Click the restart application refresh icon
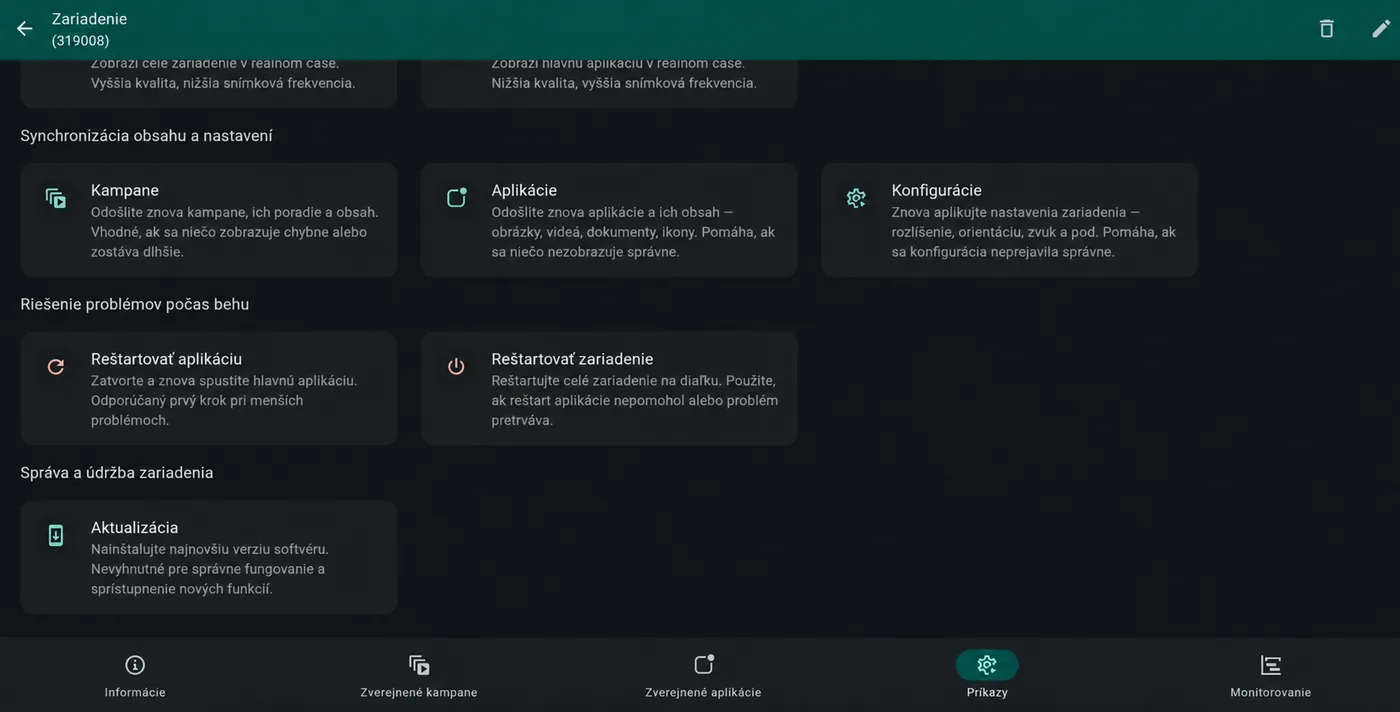Image resolution: width=1400 pixels, height=712 pixels. click(56, 367)
